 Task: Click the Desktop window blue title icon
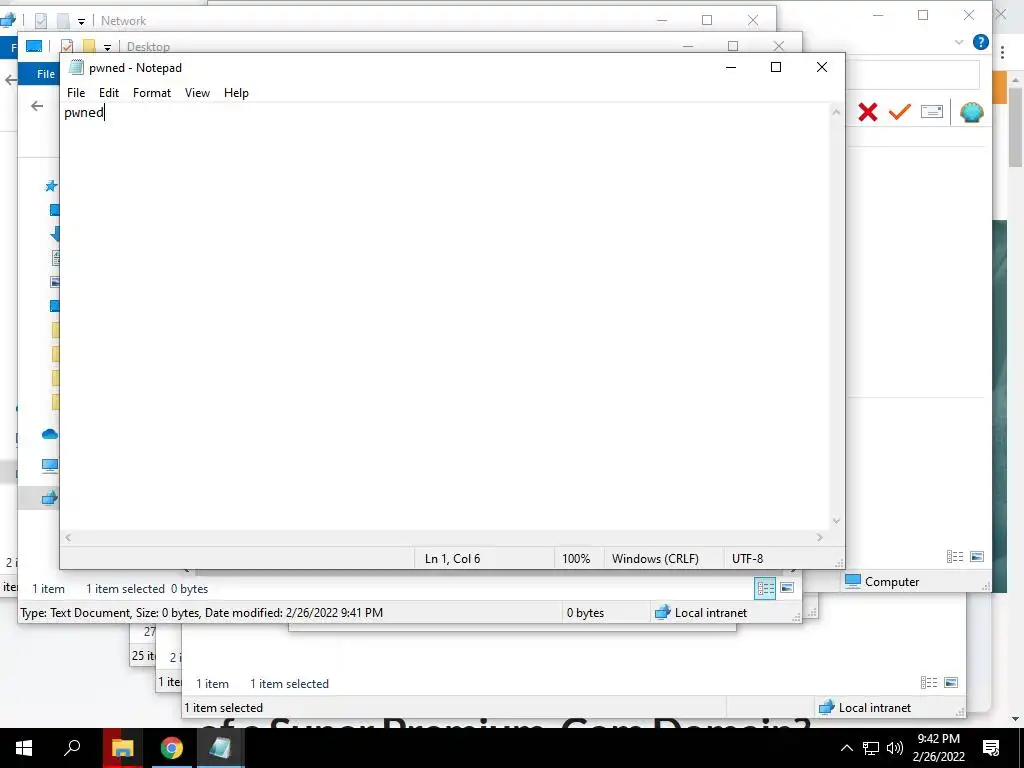(x=34, y=46)
